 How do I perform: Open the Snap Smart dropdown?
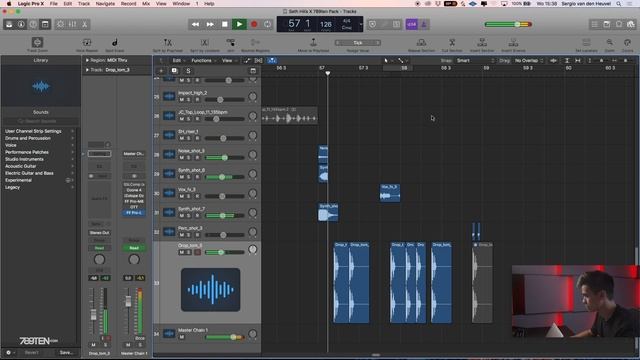point(476,60)
